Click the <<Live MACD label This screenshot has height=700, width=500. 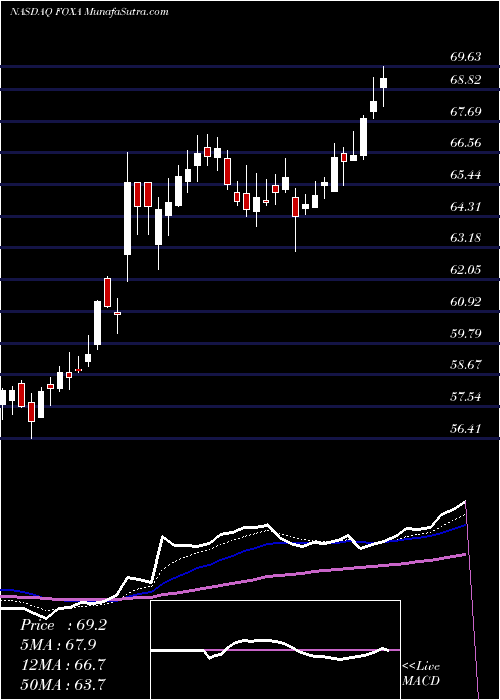pyautogui.click(x=421, y=674)
